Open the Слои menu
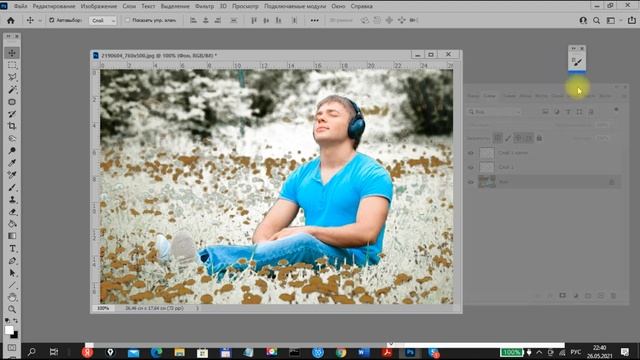The image size is (640, 360). pos(129,6)
